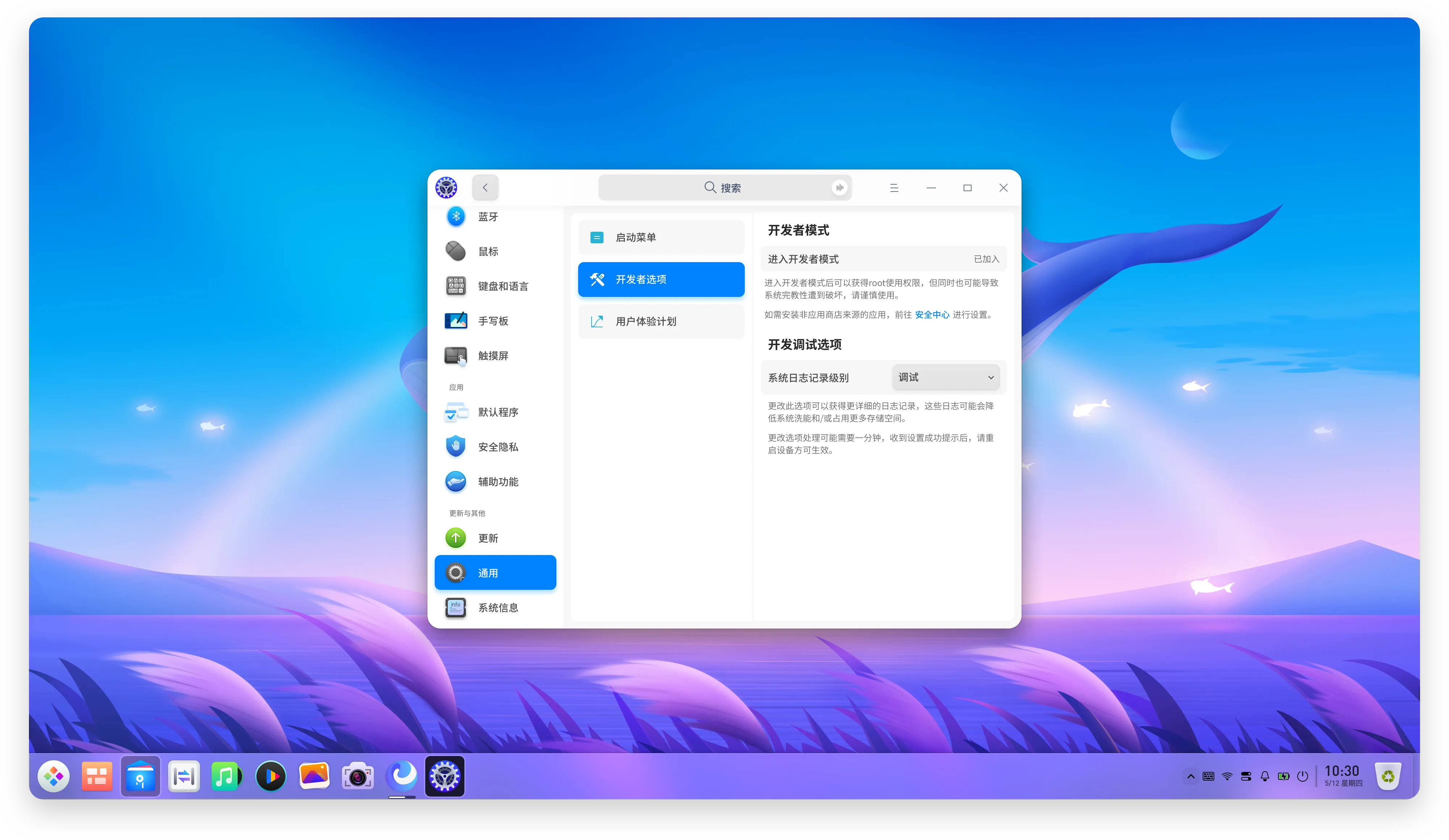Open the browser icon in dock
Screen dimensions: 1449x840
tap(401, 776)
